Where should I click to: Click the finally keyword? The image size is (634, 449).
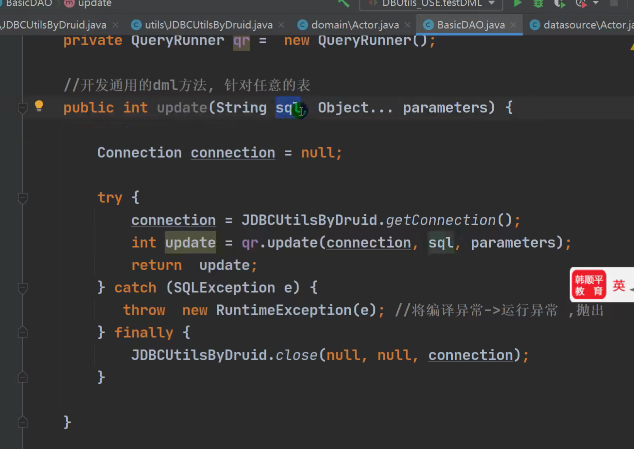(x=144, y=333)
